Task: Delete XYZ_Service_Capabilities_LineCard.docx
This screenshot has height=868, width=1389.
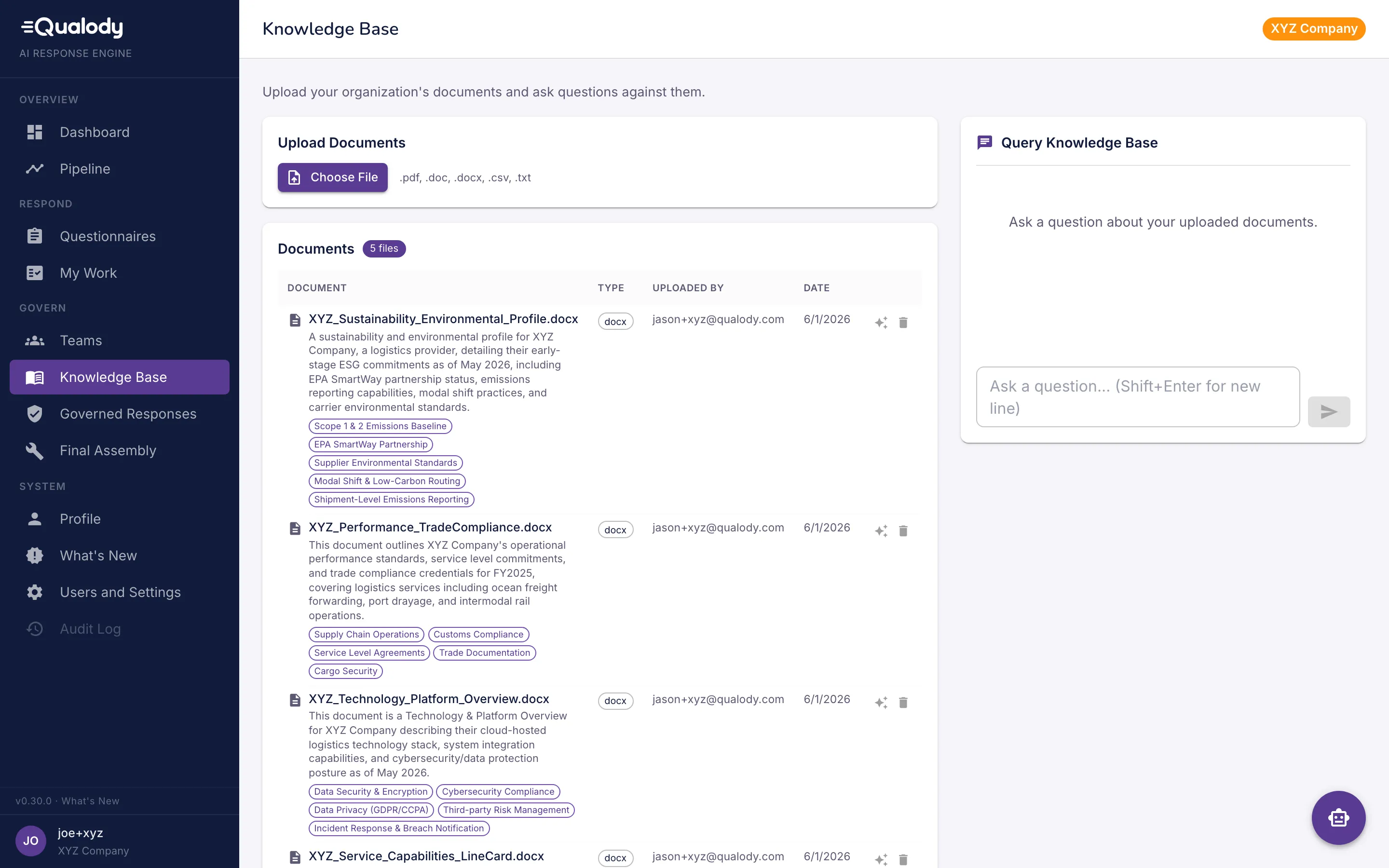Action: 903,859
